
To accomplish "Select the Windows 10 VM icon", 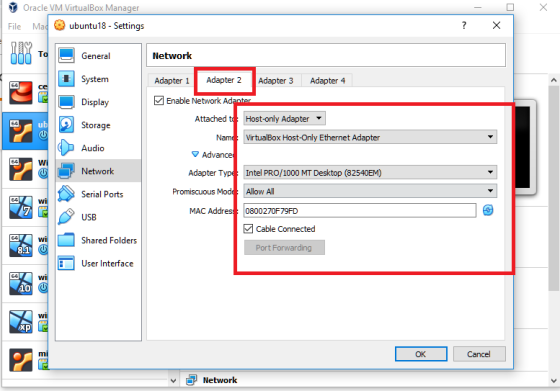I will point(21,284).
